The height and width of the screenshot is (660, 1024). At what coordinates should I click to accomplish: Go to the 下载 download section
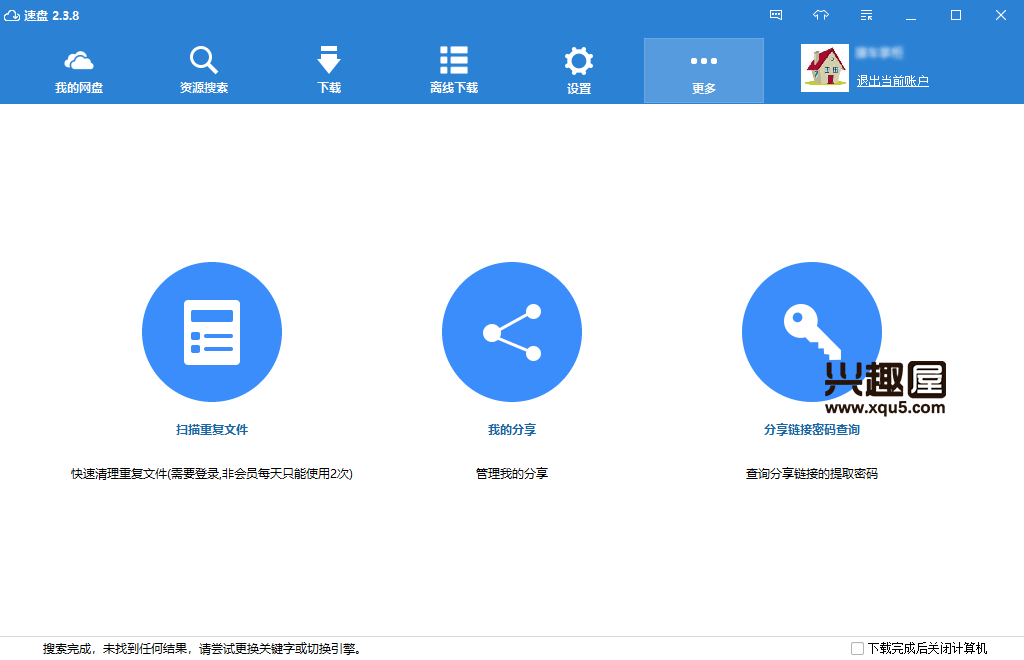[x=329, y=70]
